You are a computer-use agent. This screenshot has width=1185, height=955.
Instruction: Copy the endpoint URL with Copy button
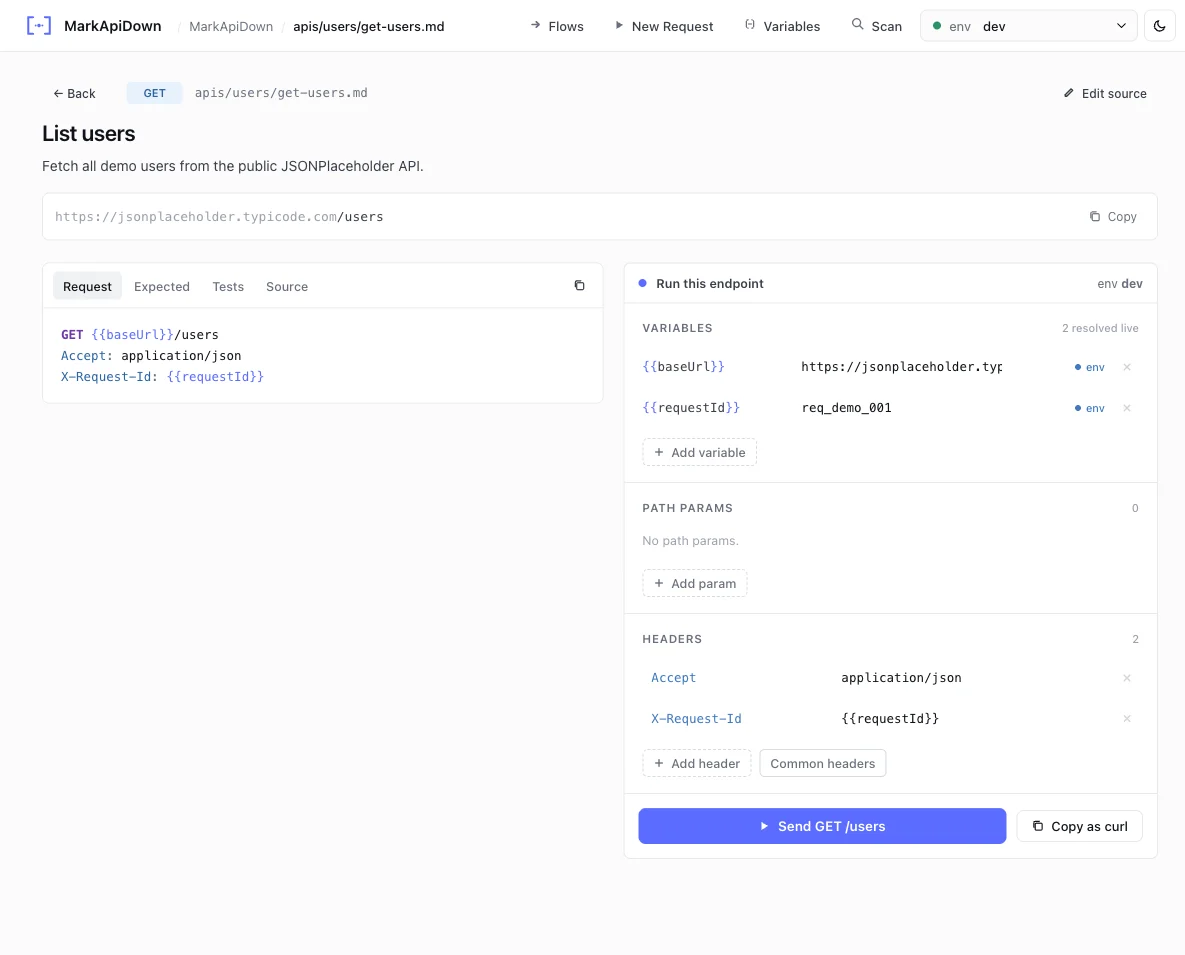[1113, 217]
